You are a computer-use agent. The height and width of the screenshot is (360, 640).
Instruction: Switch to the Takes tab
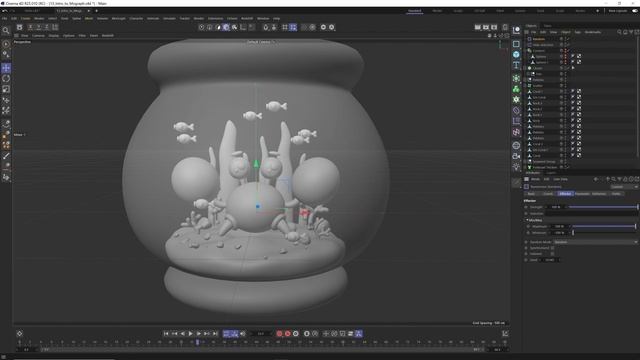point(547,26)
